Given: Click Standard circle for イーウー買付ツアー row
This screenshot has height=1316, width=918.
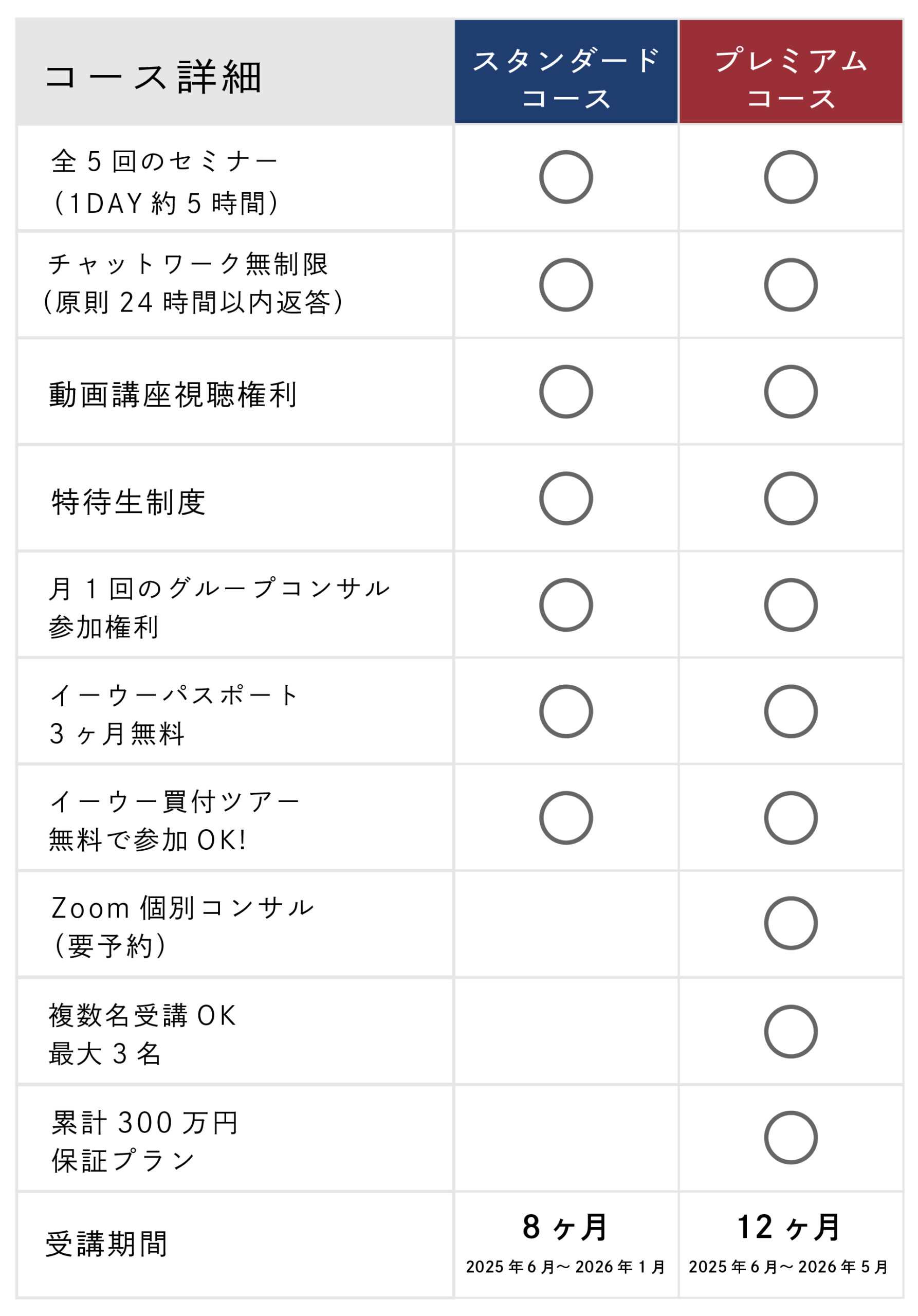Looking at the screenshot, I should 565,818.
